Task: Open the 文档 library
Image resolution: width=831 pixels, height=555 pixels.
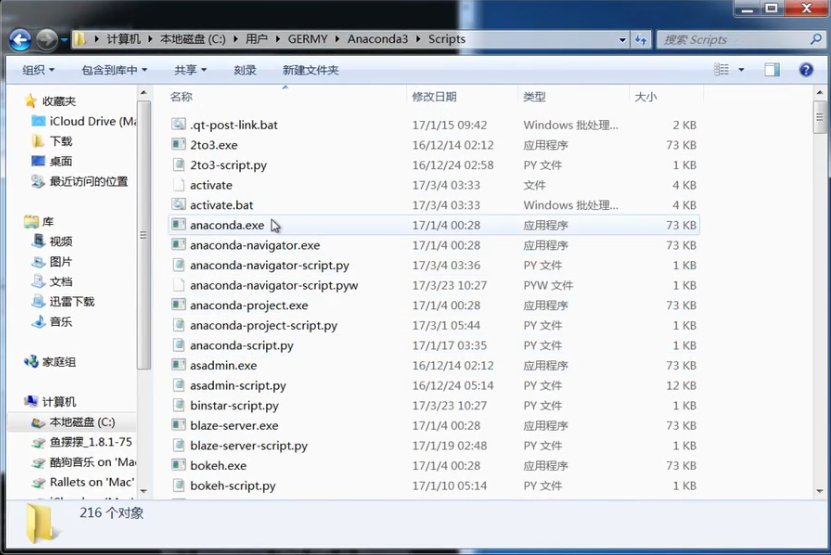Action: tap(52, 282)
